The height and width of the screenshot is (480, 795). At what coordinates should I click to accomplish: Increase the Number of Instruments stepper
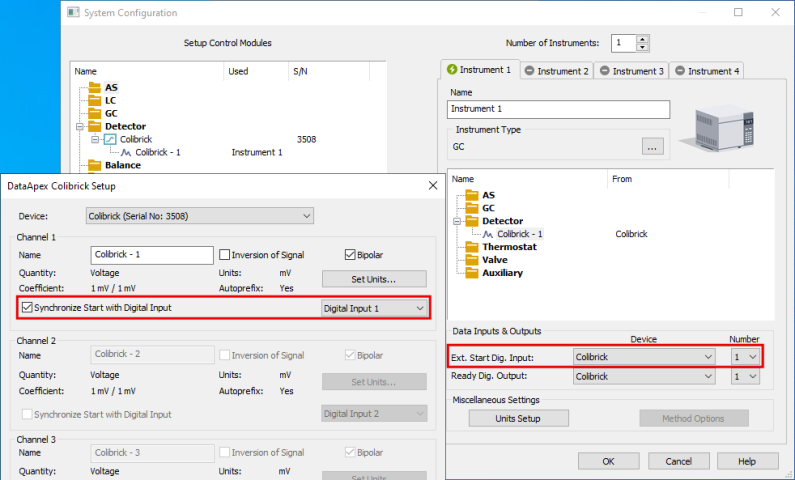(643, 39)
